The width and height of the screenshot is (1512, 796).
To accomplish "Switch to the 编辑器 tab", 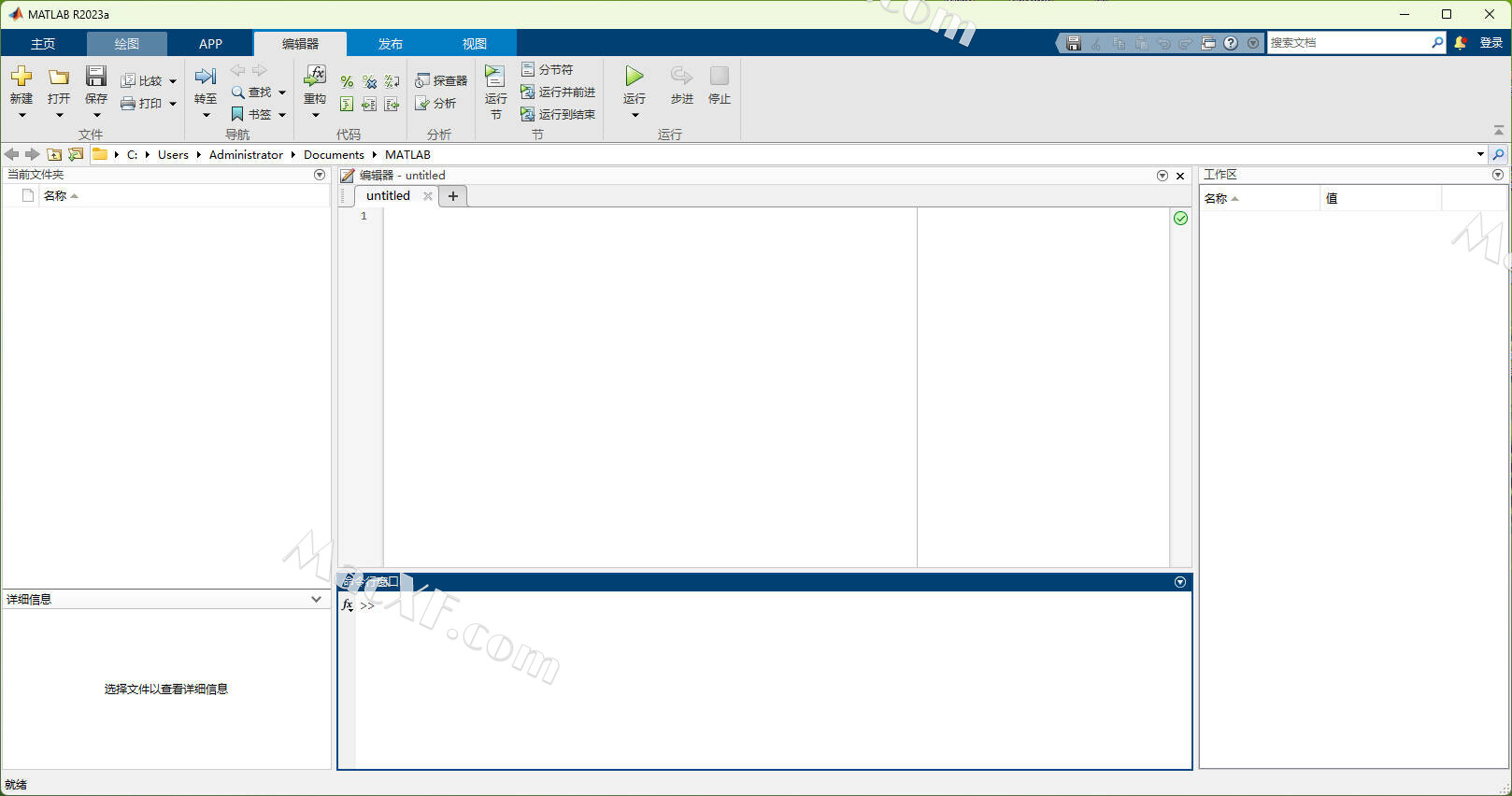I will click(x=300, y=44).
